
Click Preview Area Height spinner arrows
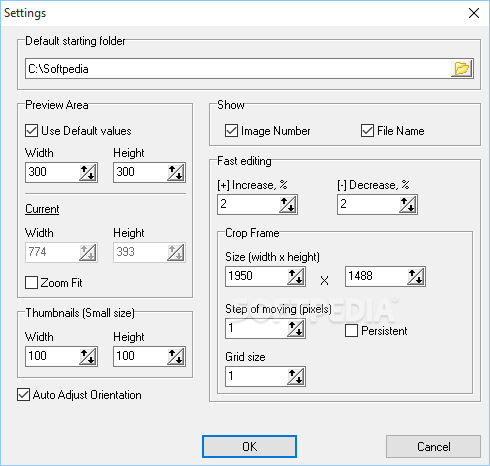(x=176, y=172)
